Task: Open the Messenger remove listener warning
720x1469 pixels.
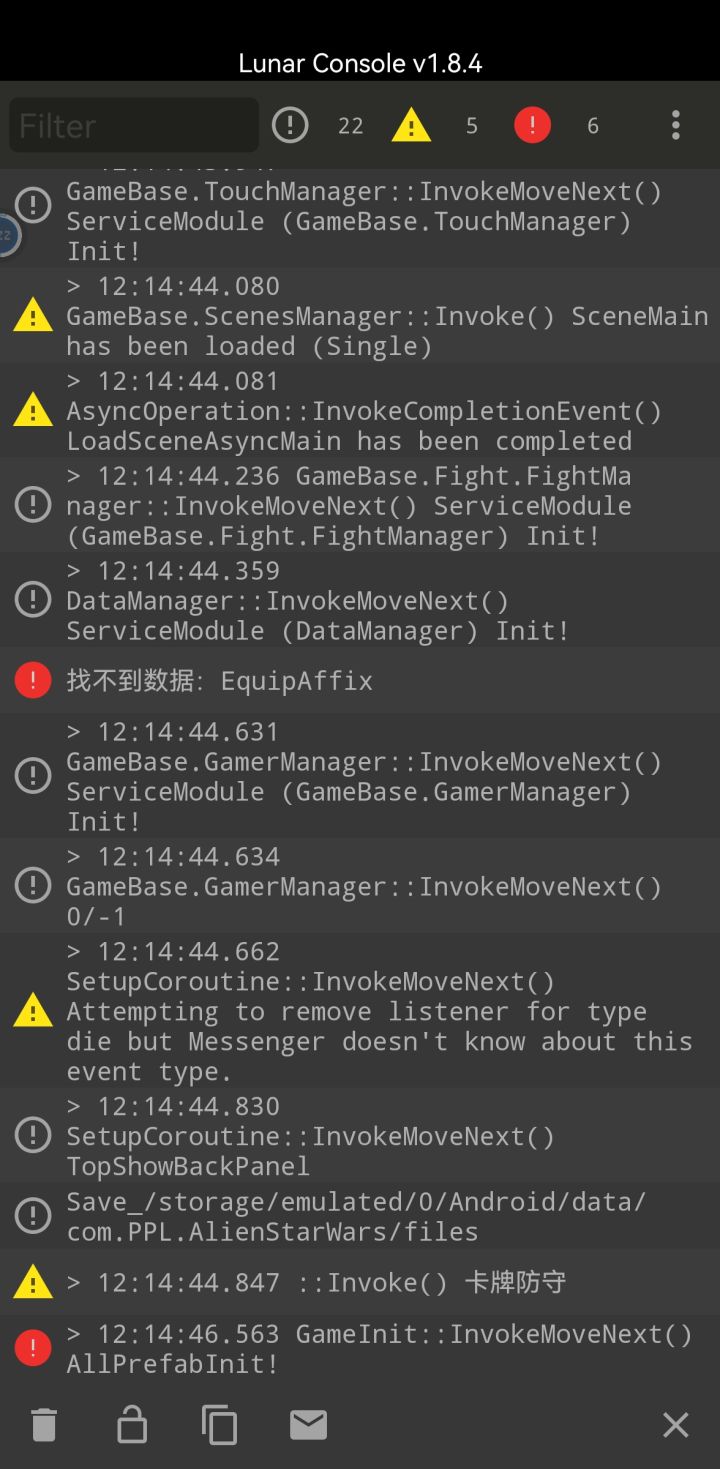Action: pyautogui.click(x=360, y=1011)
